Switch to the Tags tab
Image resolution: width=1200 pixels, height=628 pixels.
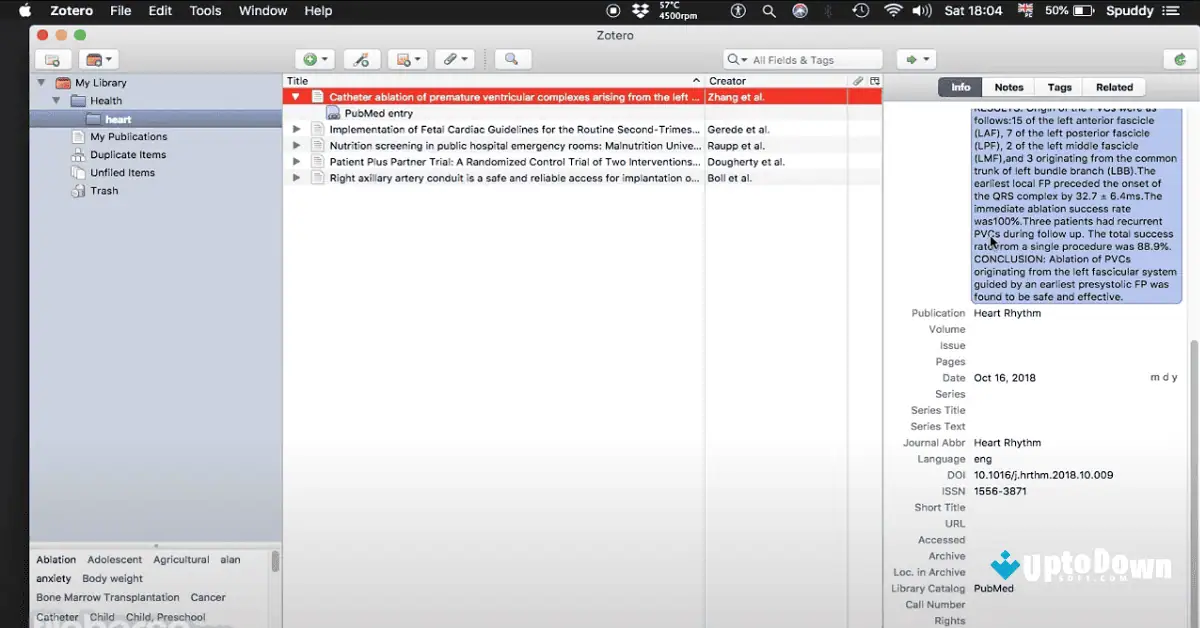(x=1058, y=86)
